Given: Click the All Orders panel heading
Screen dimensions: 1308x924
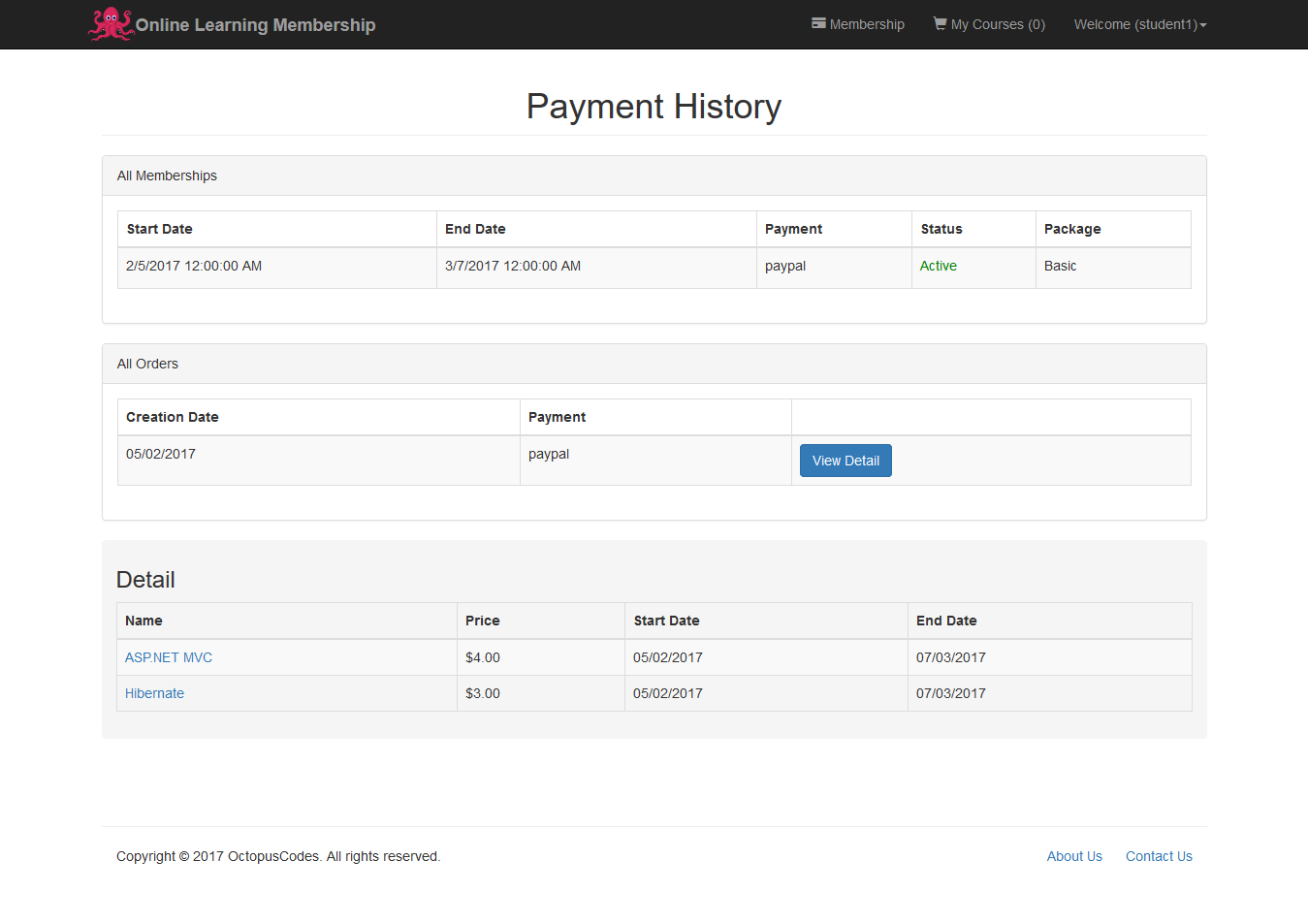Looking at the screenshot, I should click(147, 364).
